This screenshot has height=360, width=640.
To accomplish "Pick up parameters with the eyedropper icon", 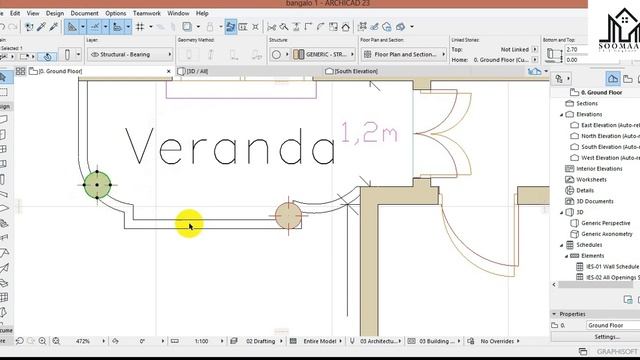I will [41, 27].
